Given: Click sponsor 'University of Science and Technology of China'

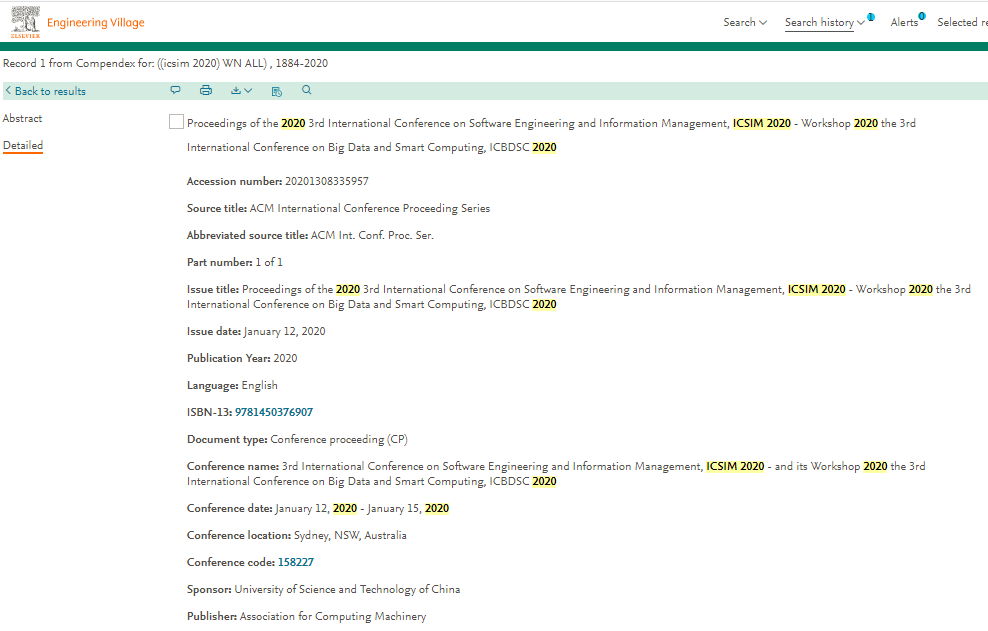Looking at the screenshot, I should [x=347, y=589].
